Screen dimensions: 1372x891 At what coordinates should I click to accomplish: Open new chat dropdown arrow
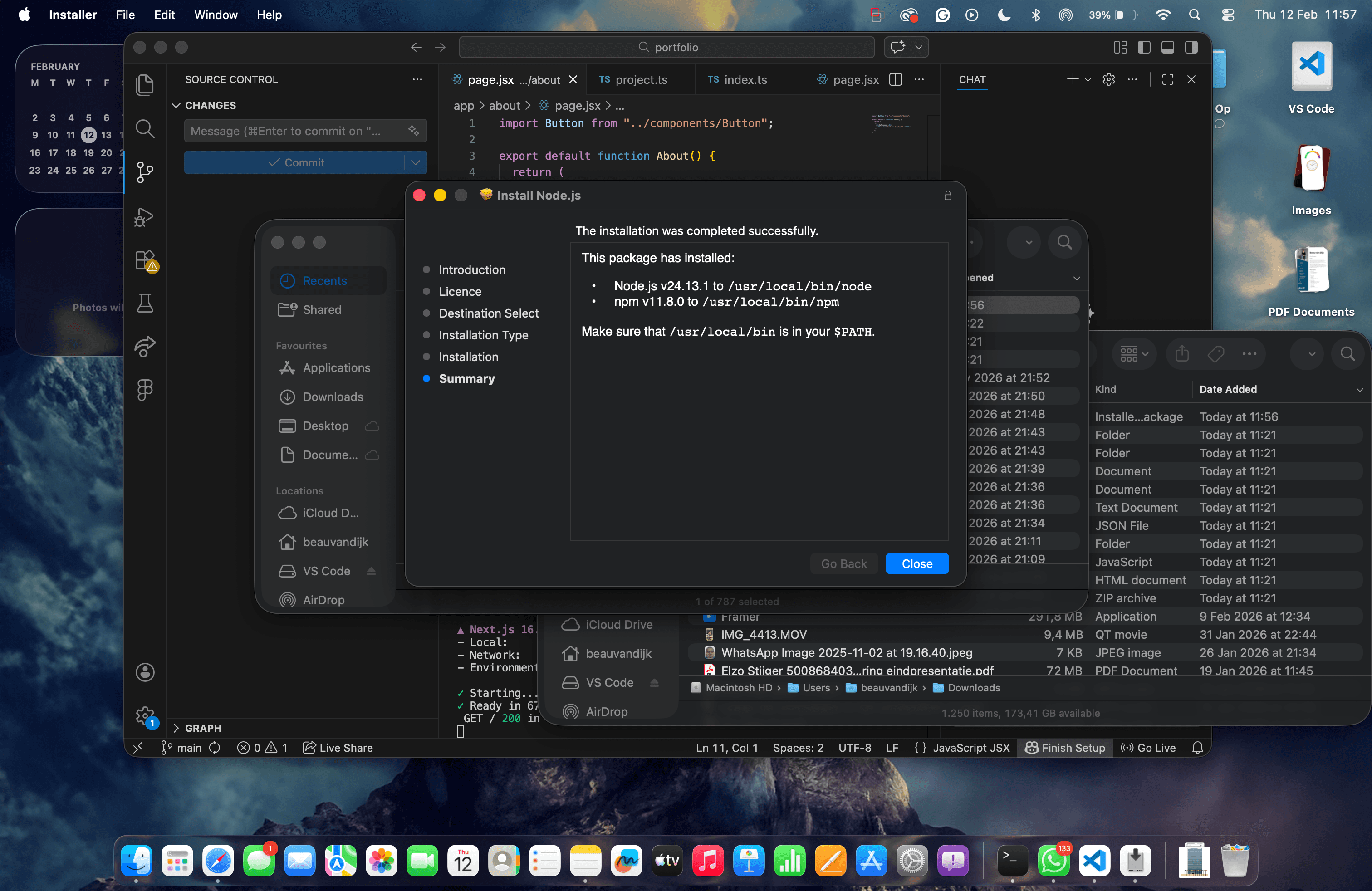[1088, 79]
